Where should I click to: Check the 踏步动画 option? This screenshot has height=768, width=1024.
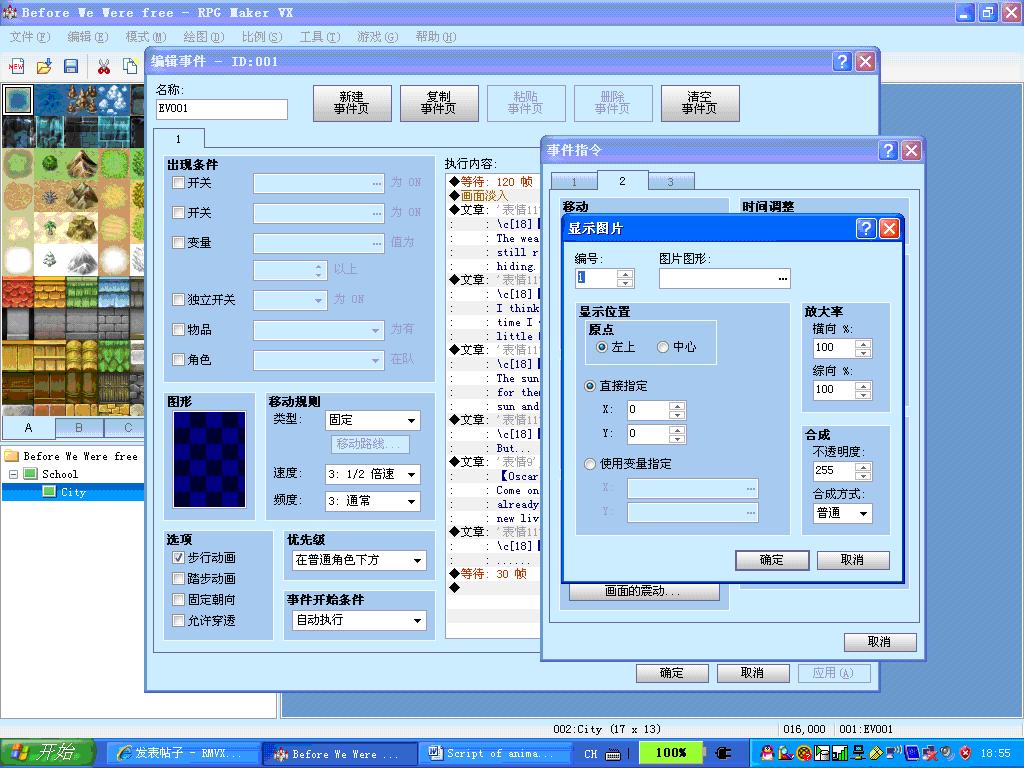178,579
